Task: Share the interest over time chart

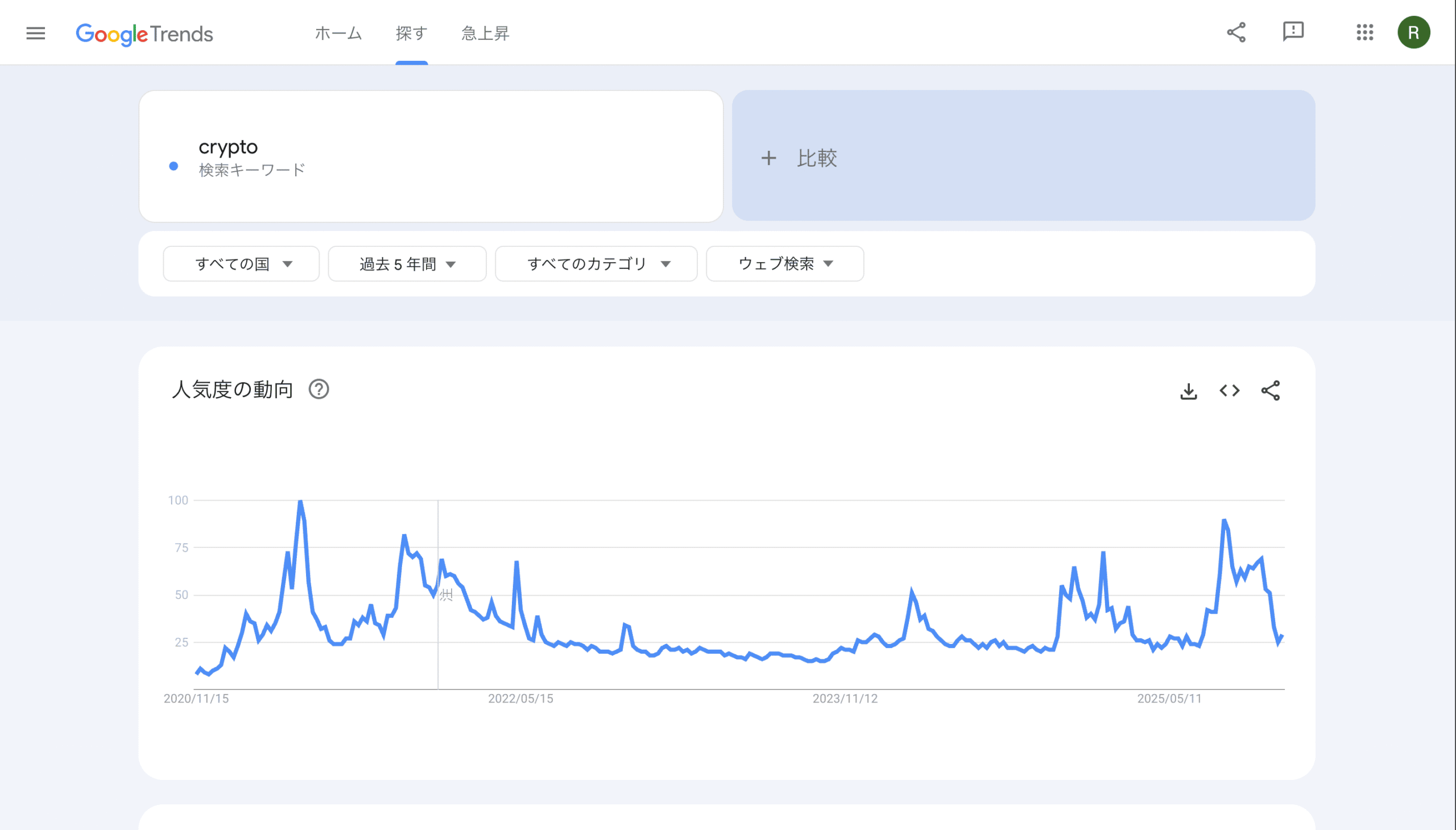Action: [1270, 391]
